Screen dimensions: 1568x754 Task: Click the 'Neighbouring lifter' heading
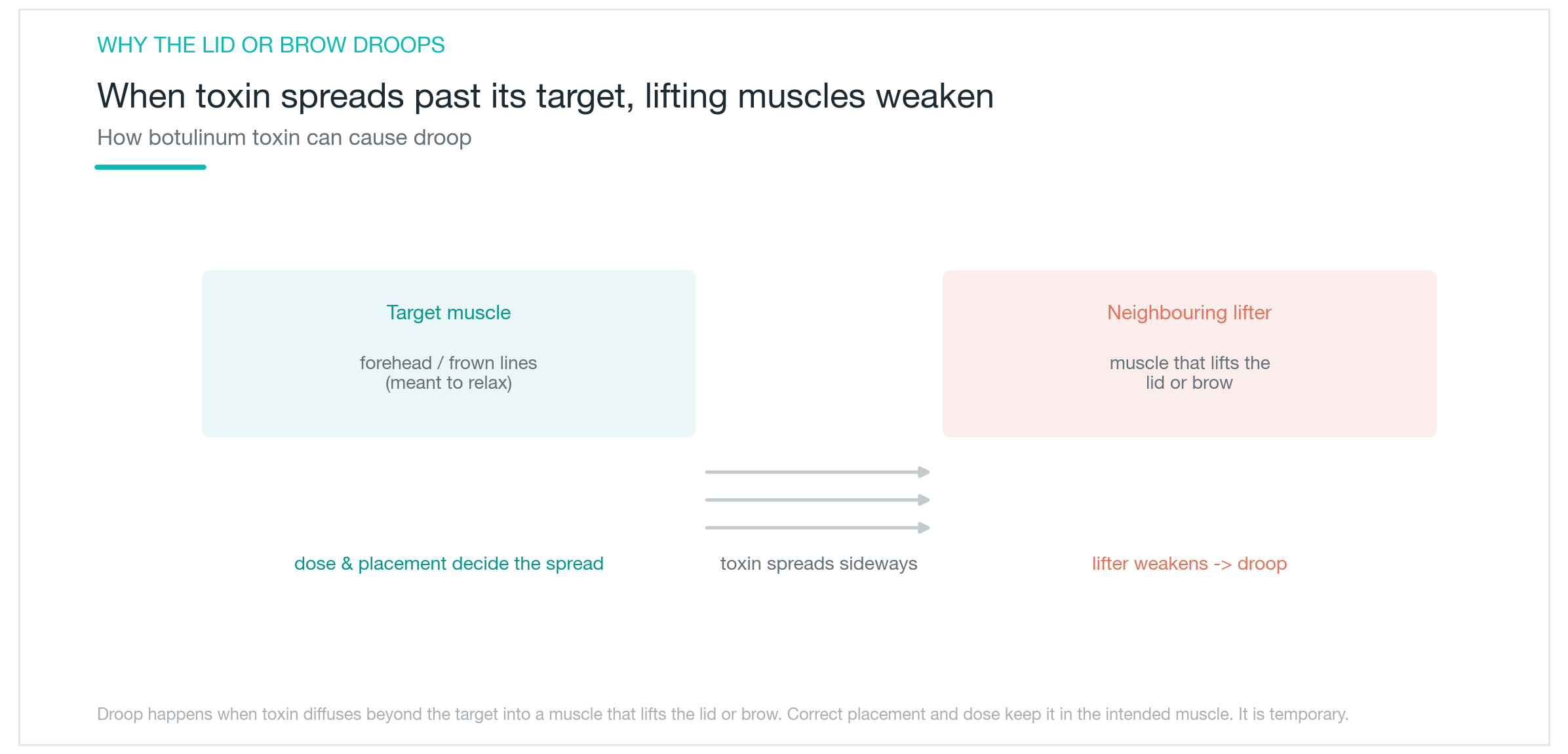tap(1189, 313)
